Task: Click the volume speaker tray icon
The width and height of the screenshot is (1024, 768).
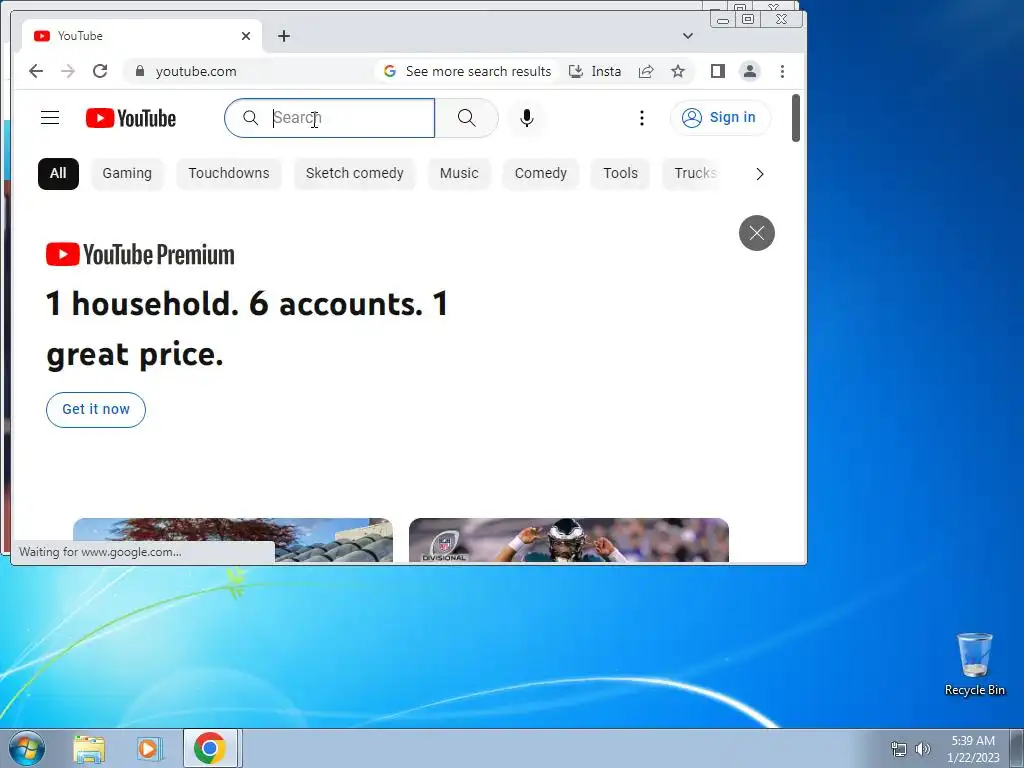Action: click(x=922, y=749)
